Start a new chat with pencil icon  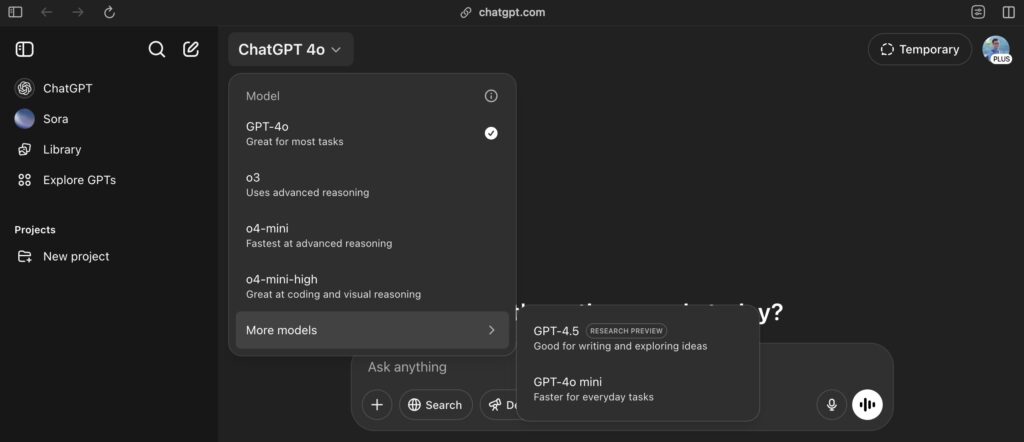pos(191,50)
